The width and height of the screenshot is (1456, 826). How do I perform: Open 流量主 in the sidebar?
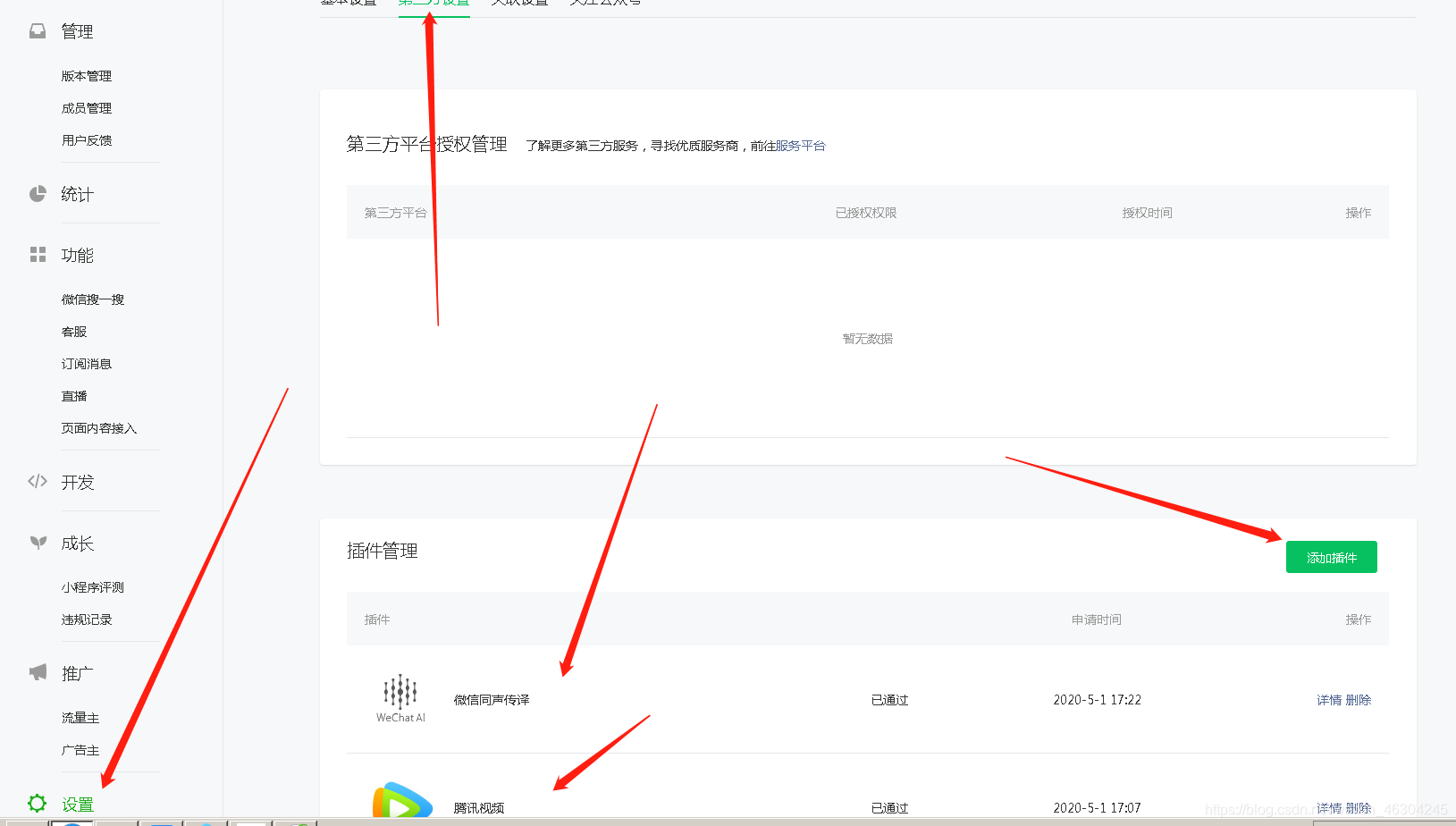point(80,718)
